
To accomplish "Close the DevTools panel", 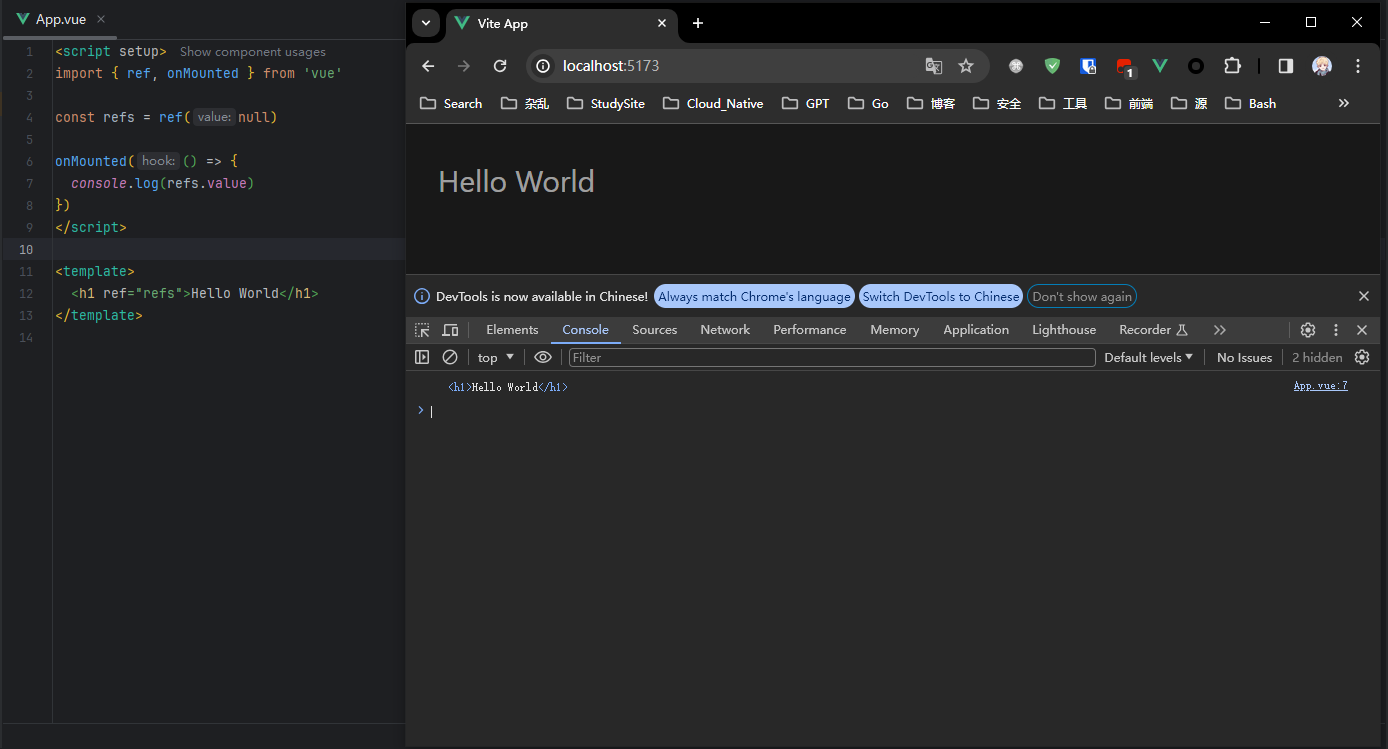I will point(1362,330).
